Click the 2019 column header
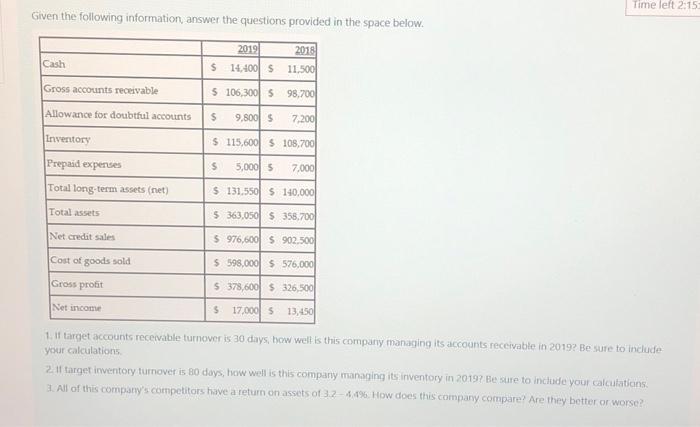Screen dimensions: 700x427 click(248, 49)
